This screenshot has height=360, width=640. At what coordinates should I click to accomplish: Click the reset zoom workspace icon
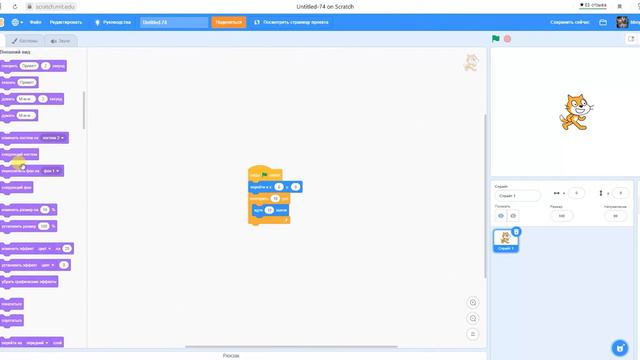[473, 334]
